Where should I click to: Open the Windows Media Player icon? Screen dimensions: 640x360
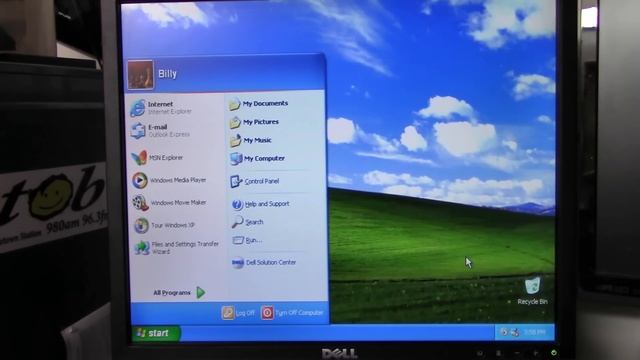[x=140, y=180]
